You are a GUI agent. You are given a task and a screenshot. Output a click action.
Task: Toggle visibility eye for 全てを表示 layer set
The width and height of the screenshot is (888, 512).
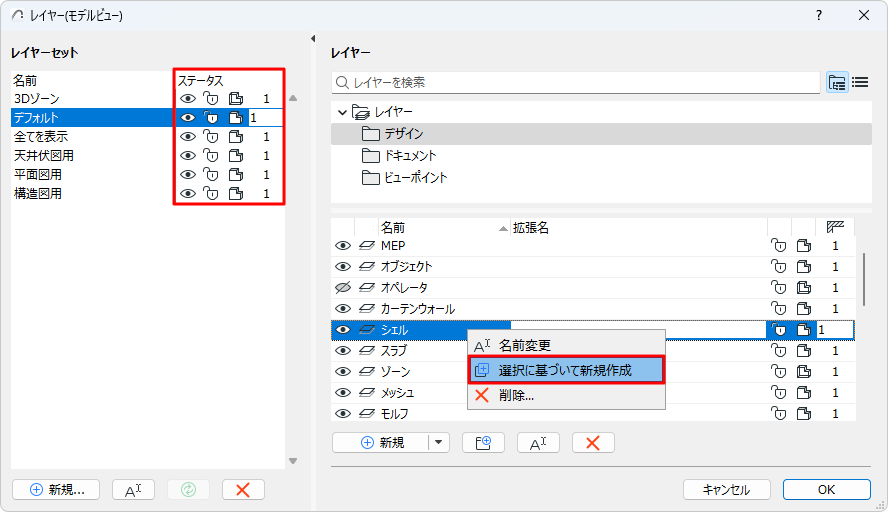tap(187, 136)
